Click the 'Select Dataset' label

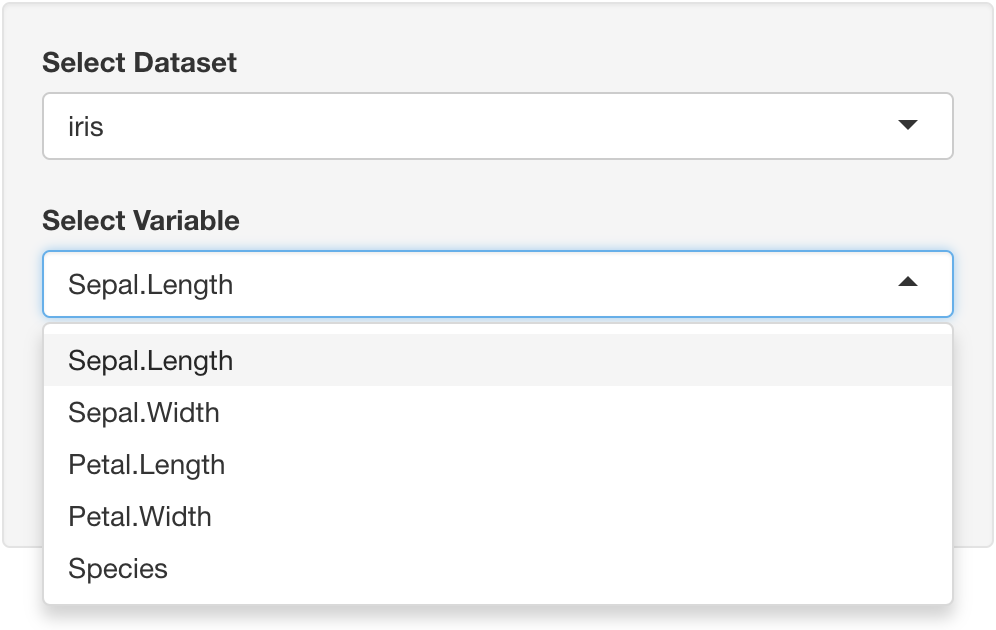pyautogui.click(x=139, y=62)
